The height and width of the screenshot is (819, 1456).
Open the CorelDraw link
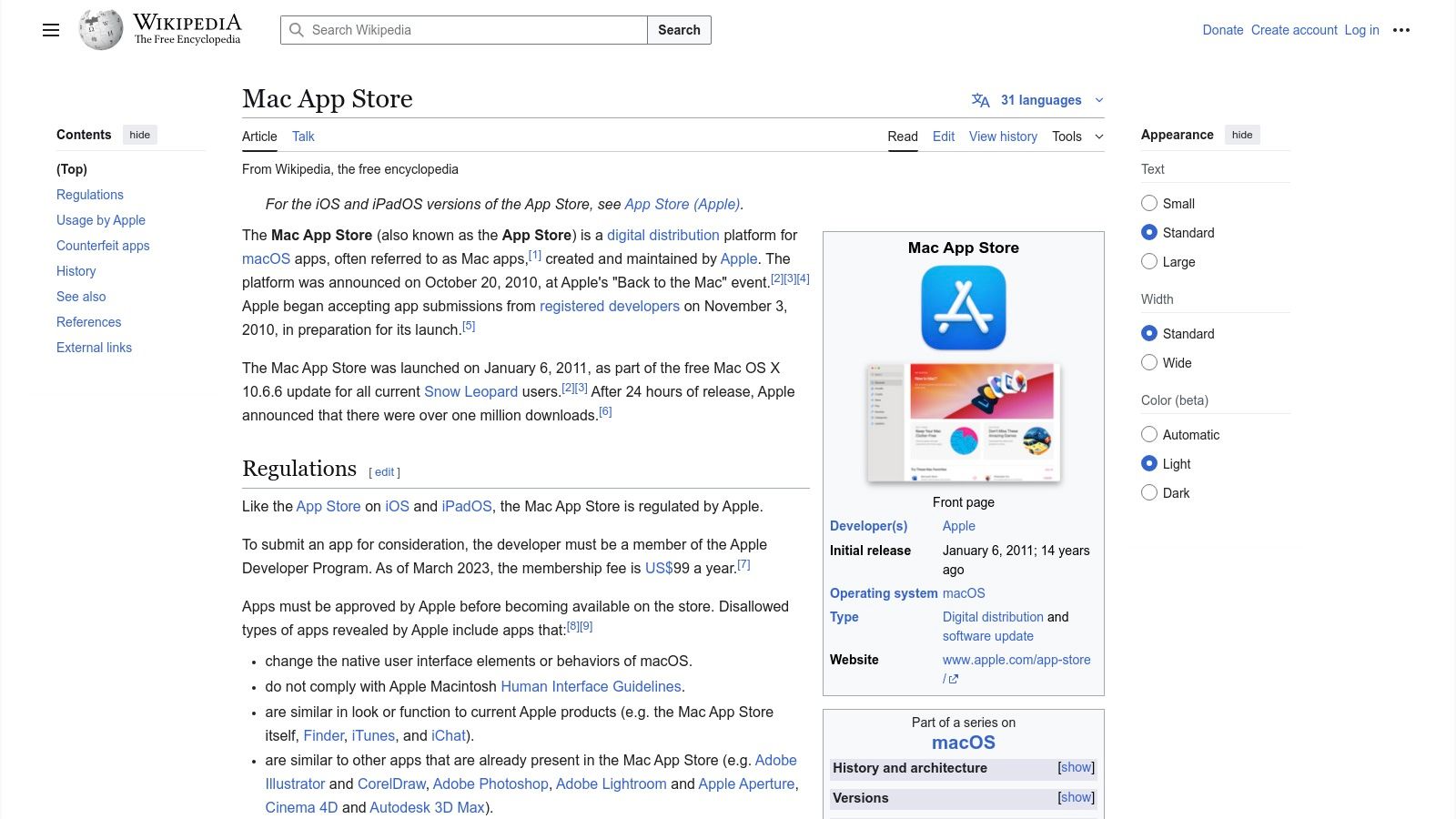(x=391, y=784)
